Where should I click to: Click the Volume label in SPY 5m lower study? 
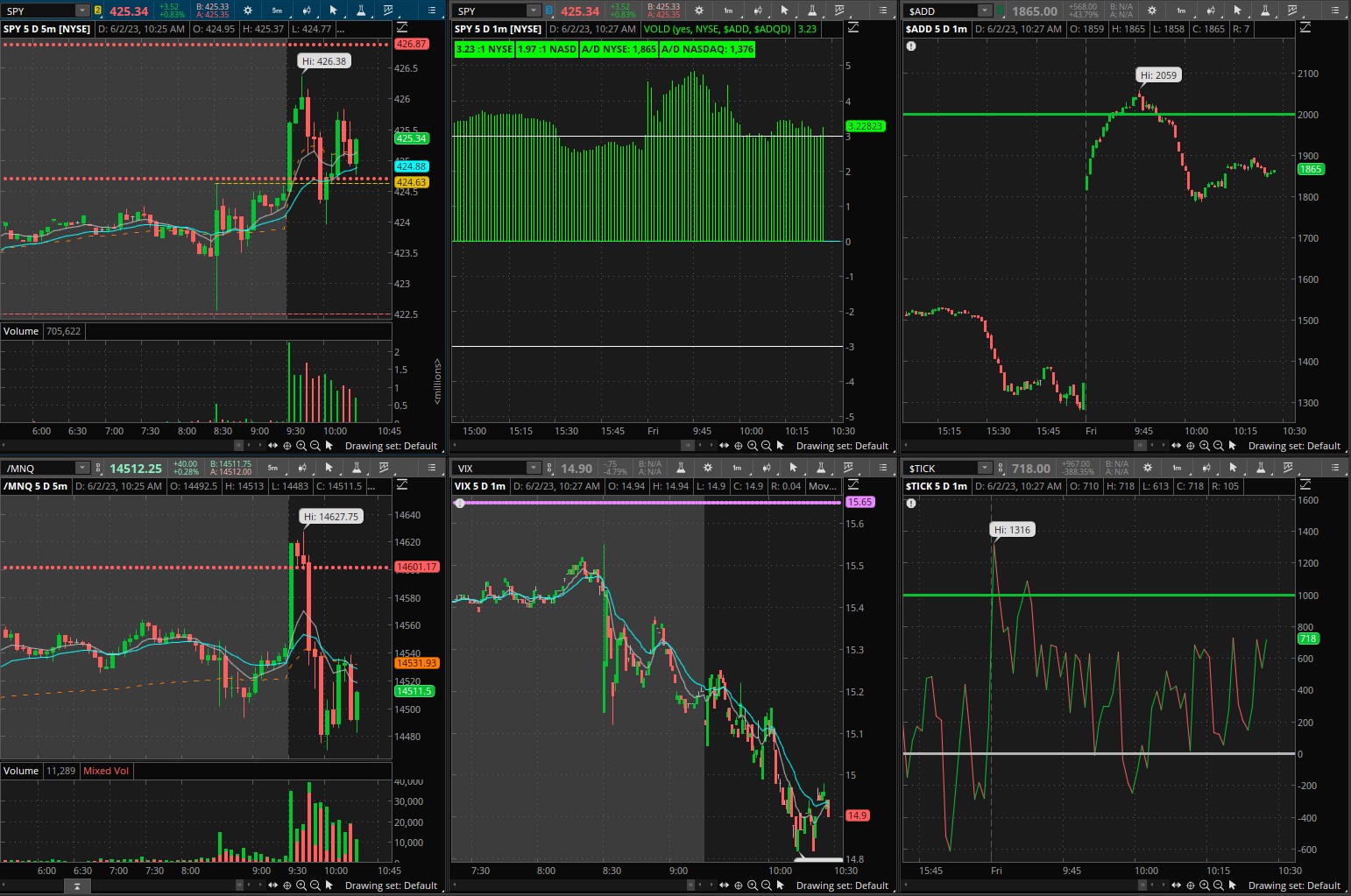tap(21, 331)
